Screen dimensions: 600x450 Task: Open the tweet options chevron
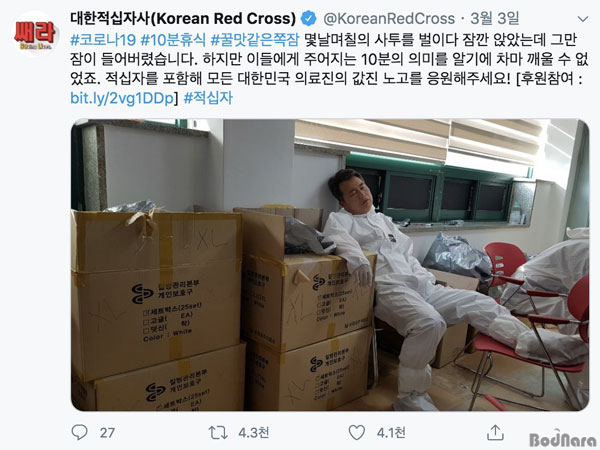point(582,19)
